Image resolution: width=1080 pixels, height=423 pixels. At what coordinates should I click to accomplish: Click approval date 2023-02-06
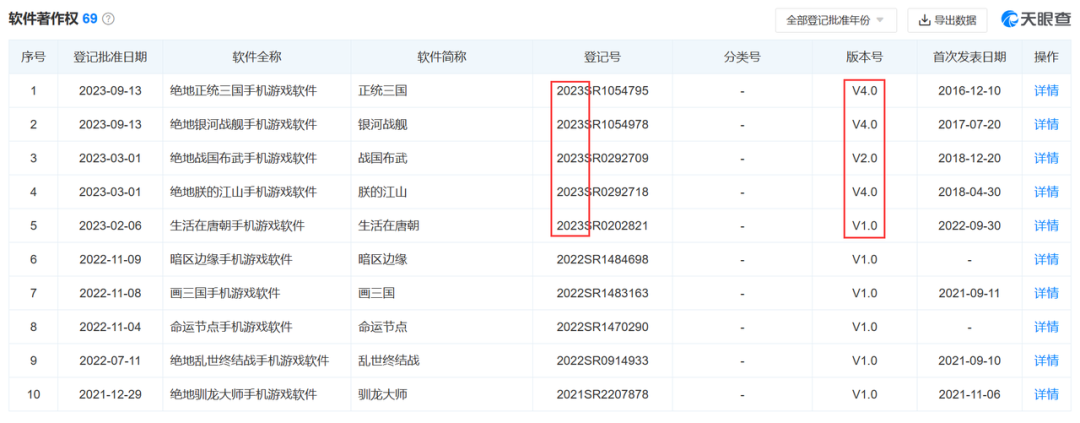(110, 226)
